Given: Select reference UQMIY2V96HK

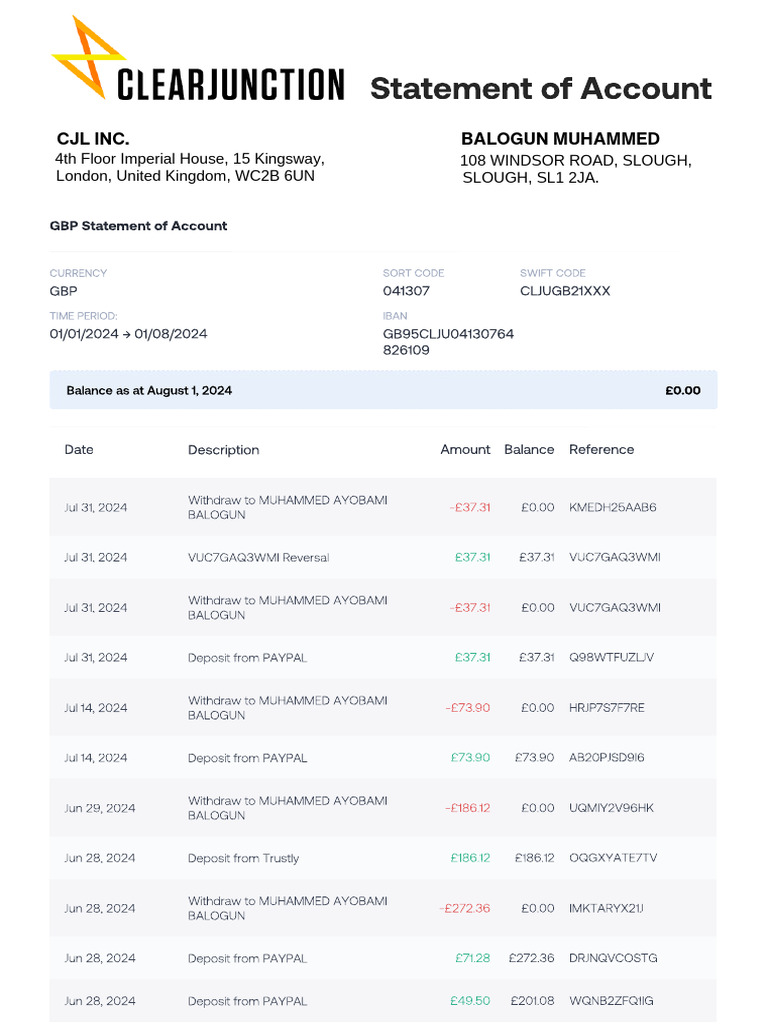Looking at the screenshot, I should pos(611,808).
